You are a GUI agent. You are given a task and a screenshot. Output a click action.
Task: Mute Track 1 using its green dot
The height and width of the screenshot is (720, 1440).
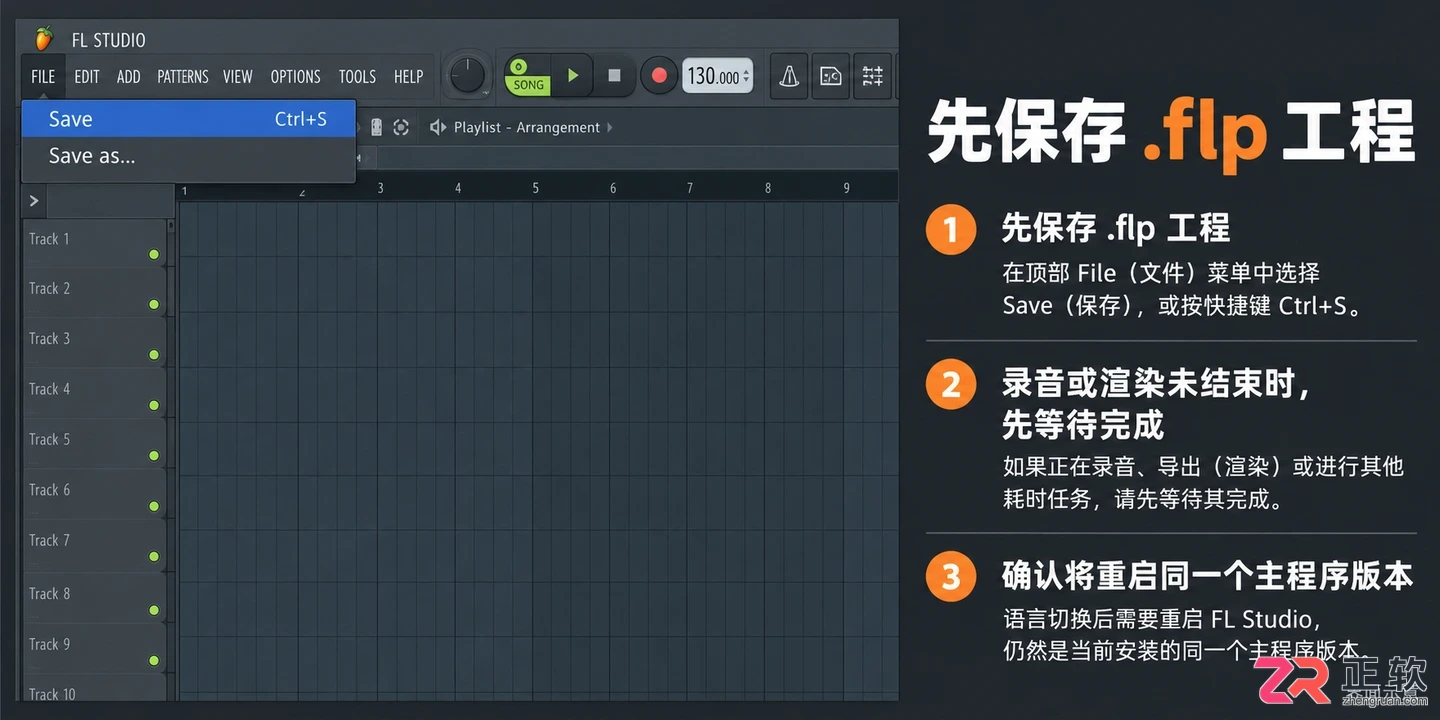click(x=154, y=255)
